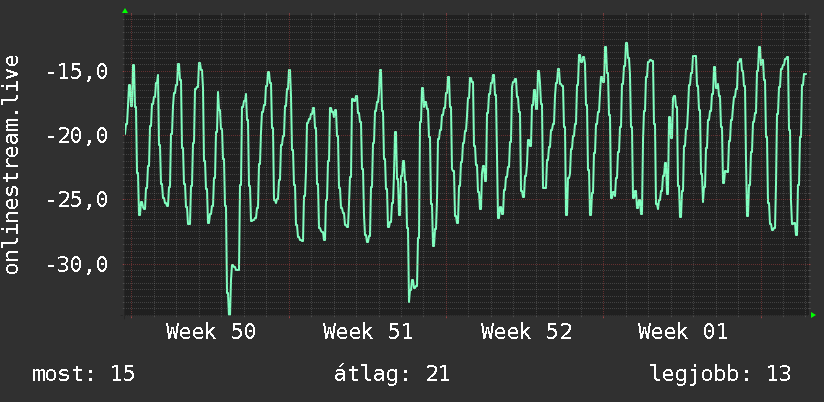Click the -15,0 Y-axis value
Image resolution: width=824 pixels, height=402 pixels.
[77, 72]
